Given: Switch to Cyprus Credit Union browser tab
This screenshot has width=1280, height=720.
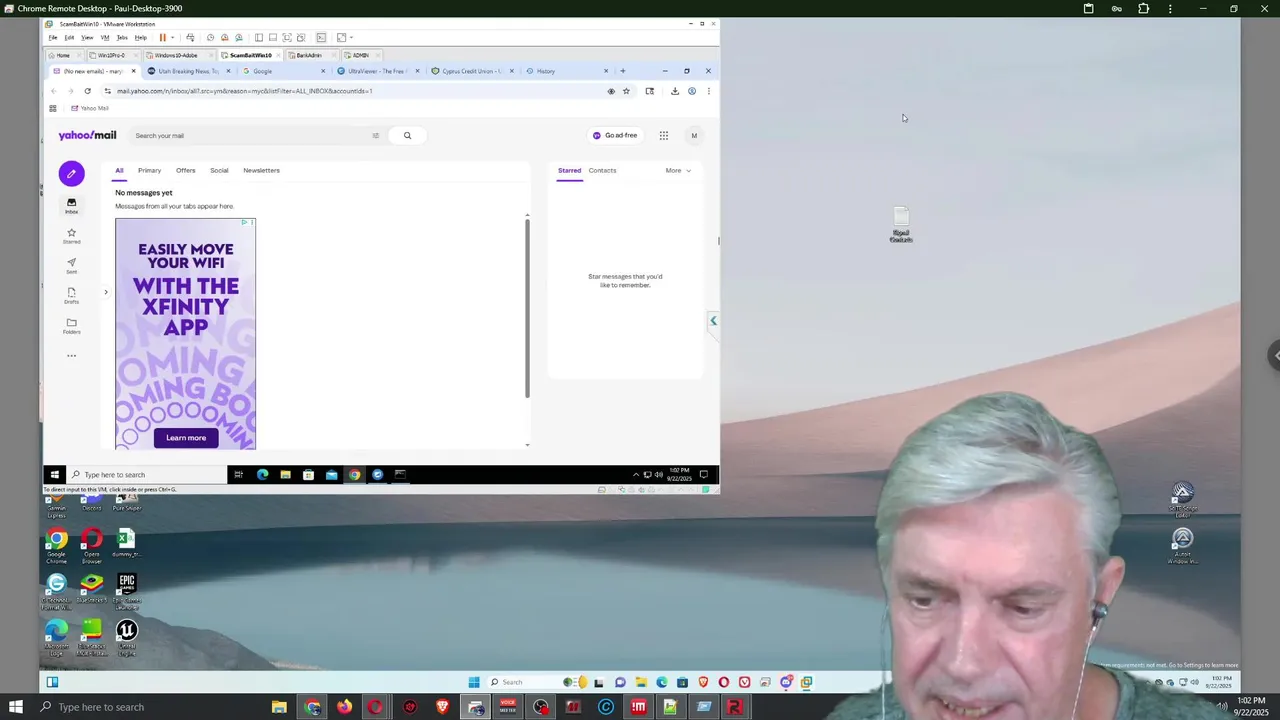Looking at the screenshot, I should (472, 71).
